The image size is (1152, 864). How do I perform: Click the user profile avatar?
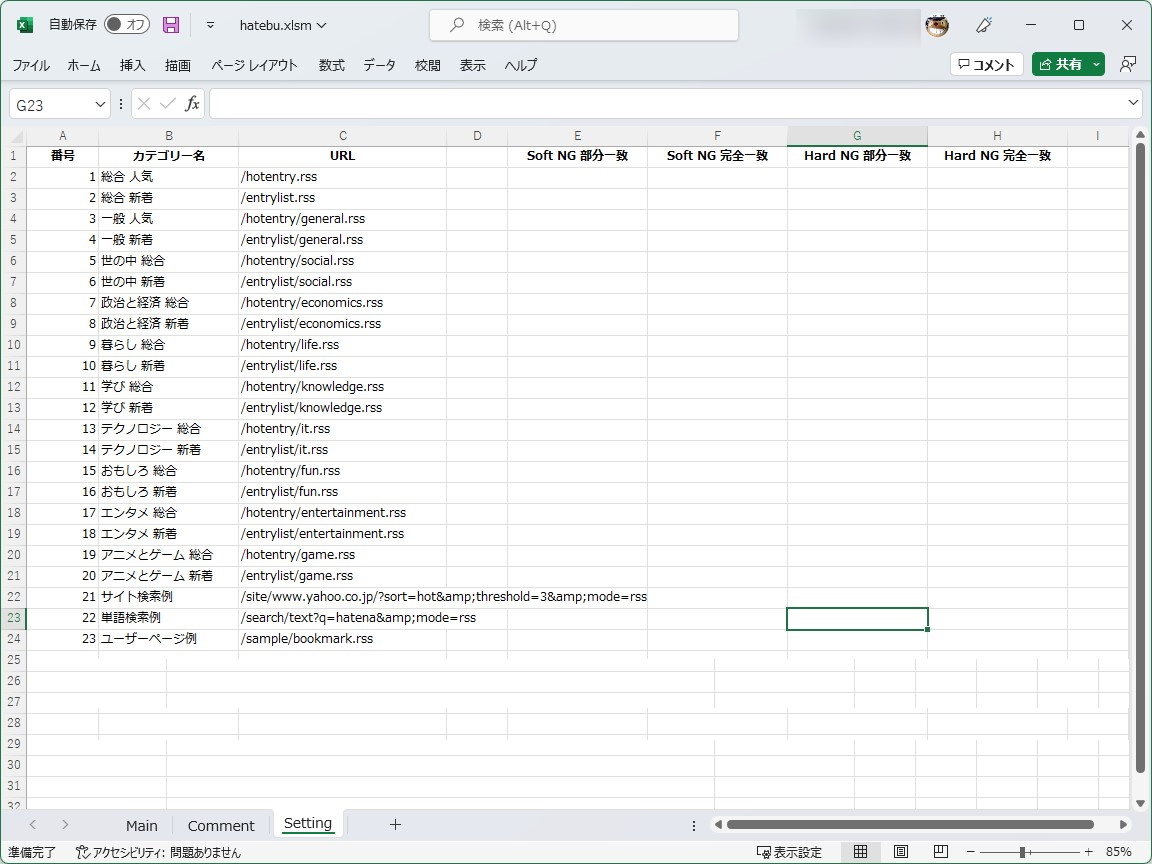[x=937, y=25]
